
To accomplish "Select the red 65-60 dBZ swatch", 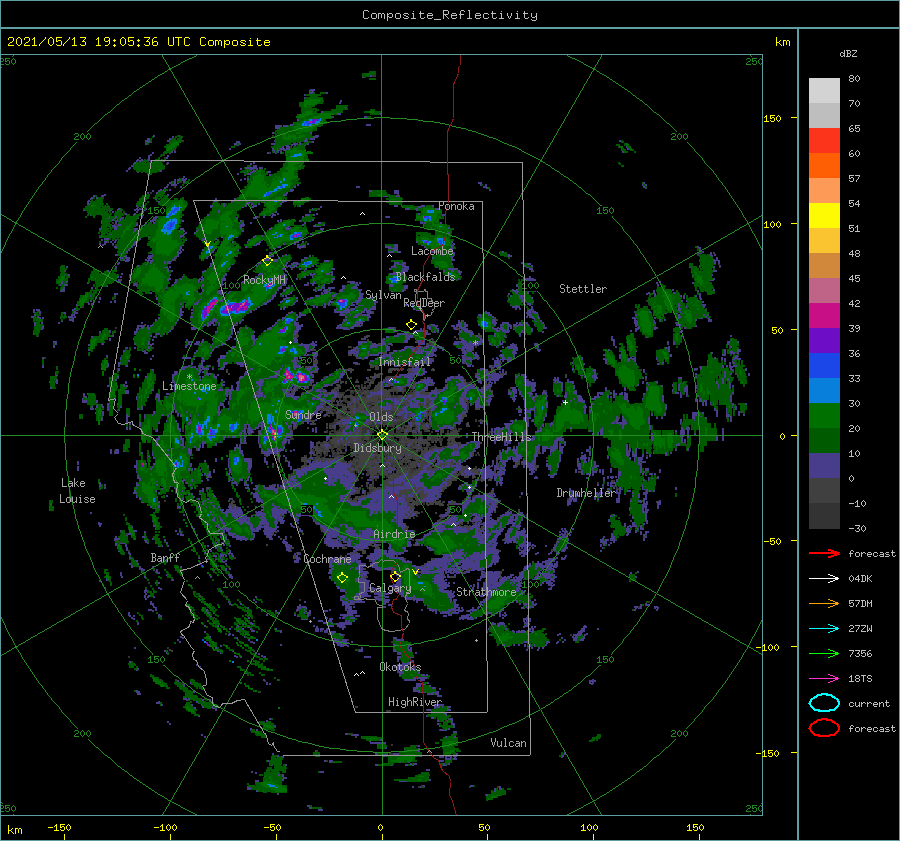I will tap(824, 141).
